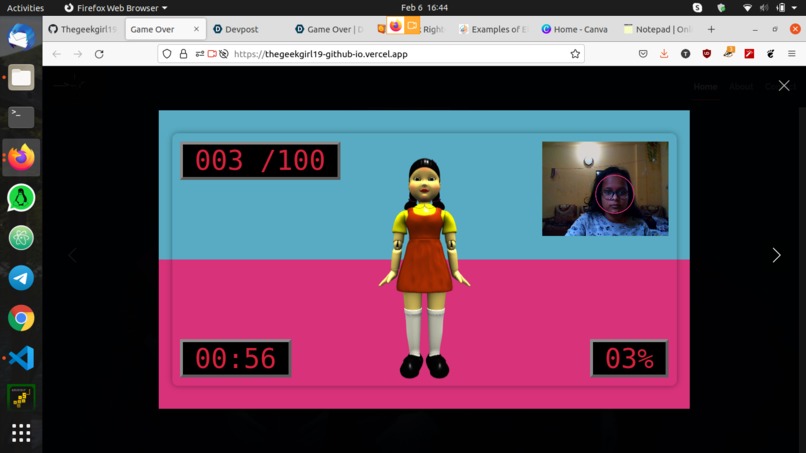This screenshot has width=806, height=453.
Task: Open Firefox downloads panel
Action: pyautogui.click(x=664, y=54)
